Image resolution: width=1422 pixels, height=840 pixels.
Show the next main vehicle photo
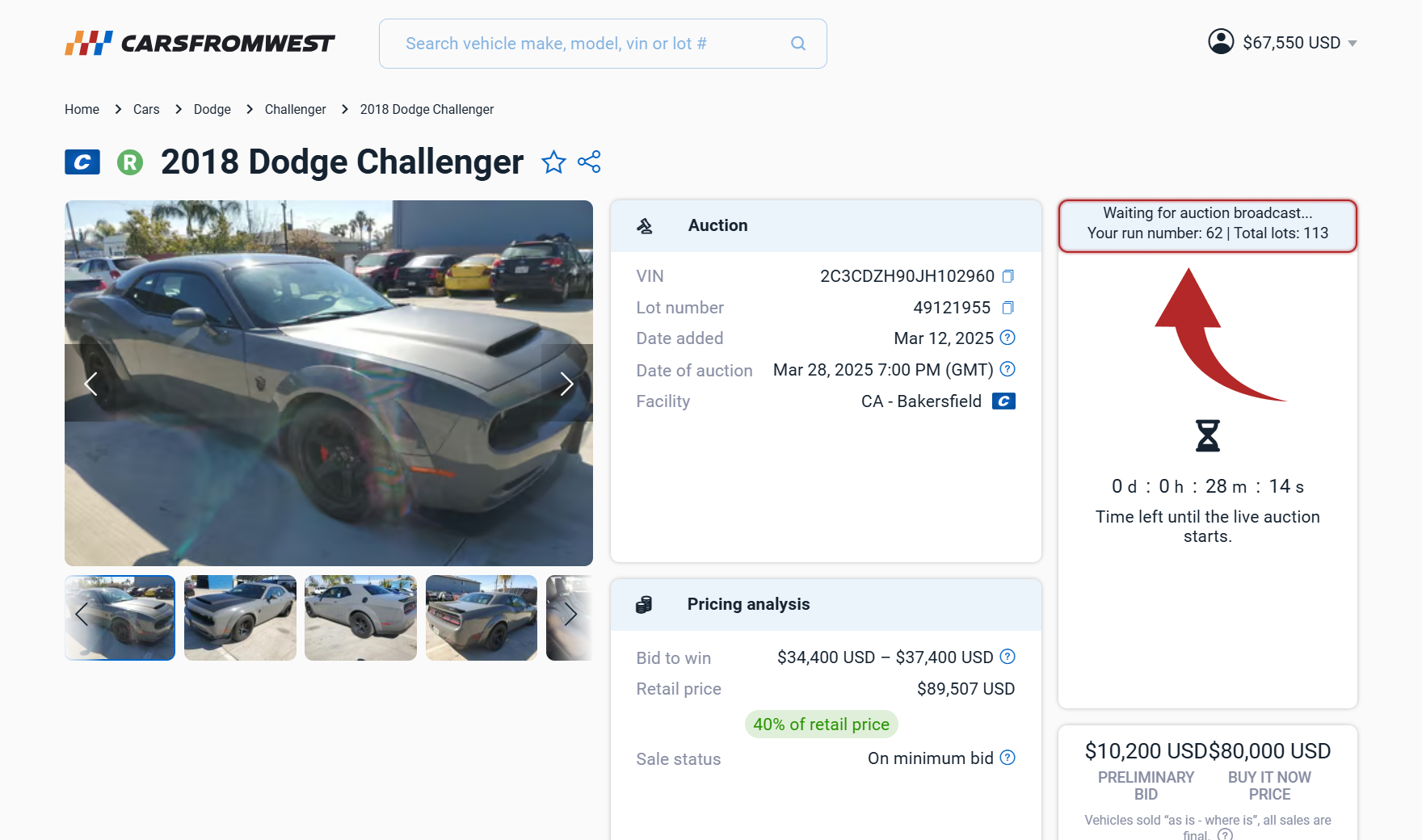(566, 384)
